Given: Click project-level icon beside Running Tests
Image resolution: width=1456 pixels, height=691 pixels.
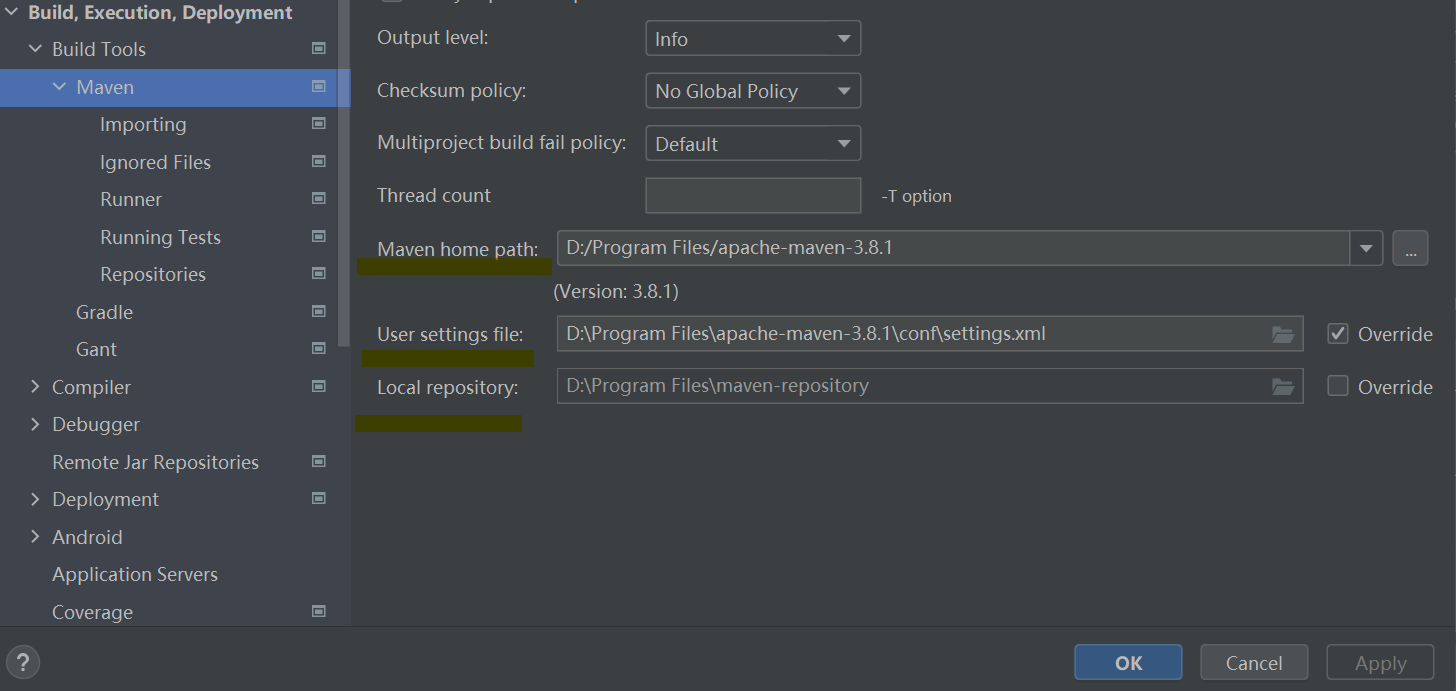Looking at the screenshot, I should tap(319, 236).
